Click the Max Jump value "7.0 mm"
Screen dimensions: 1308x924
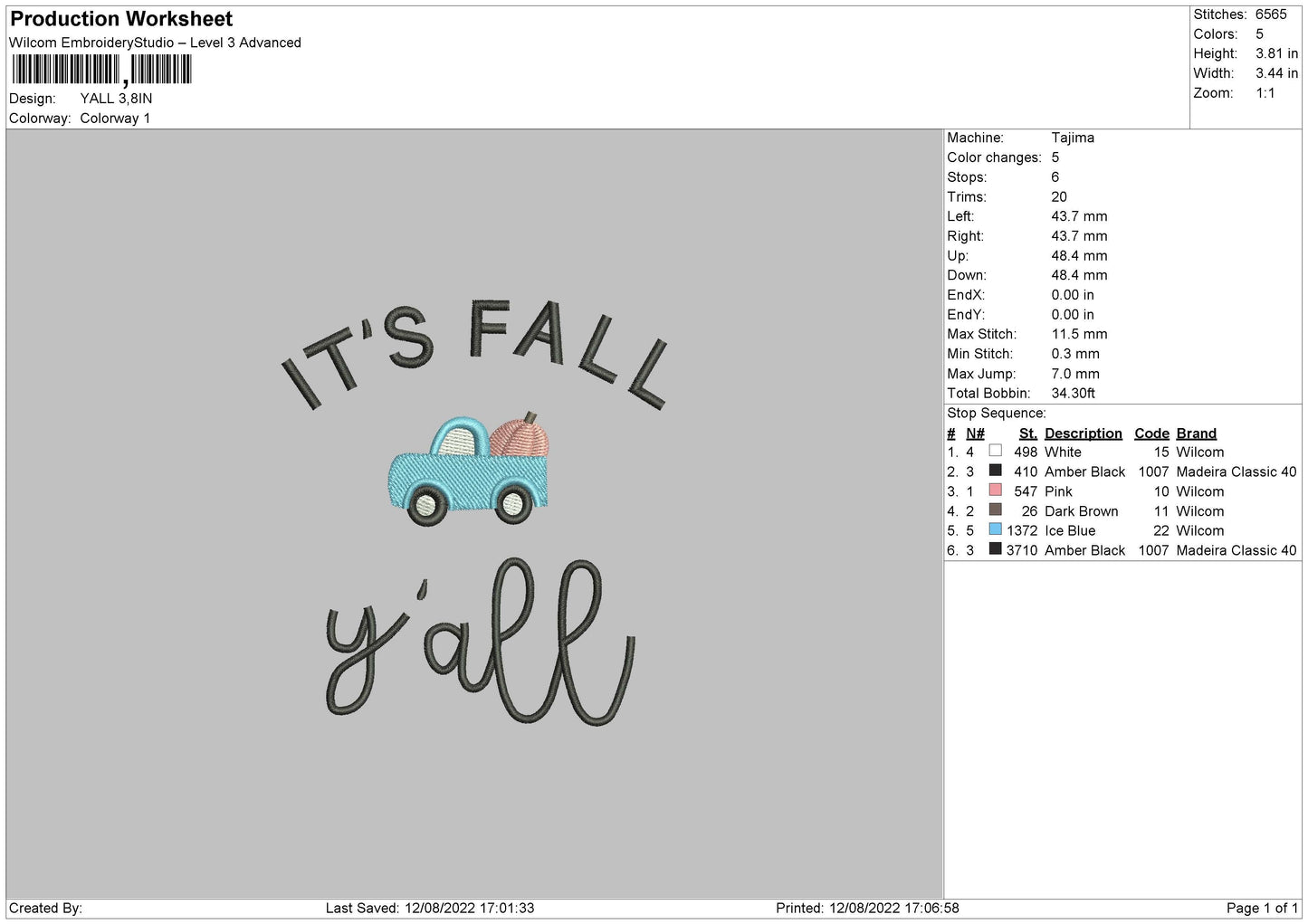coord(1075,374)
